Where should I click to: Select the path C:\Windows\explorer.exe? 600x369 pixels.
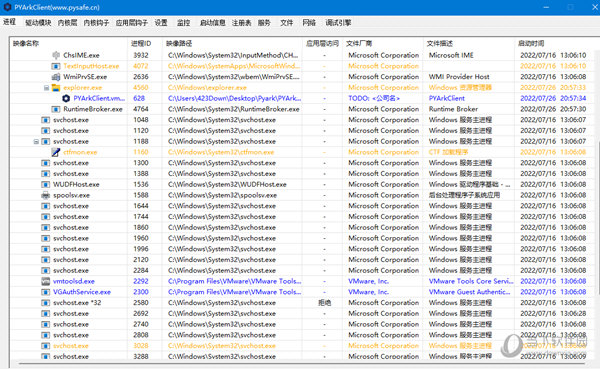[207, 88]
